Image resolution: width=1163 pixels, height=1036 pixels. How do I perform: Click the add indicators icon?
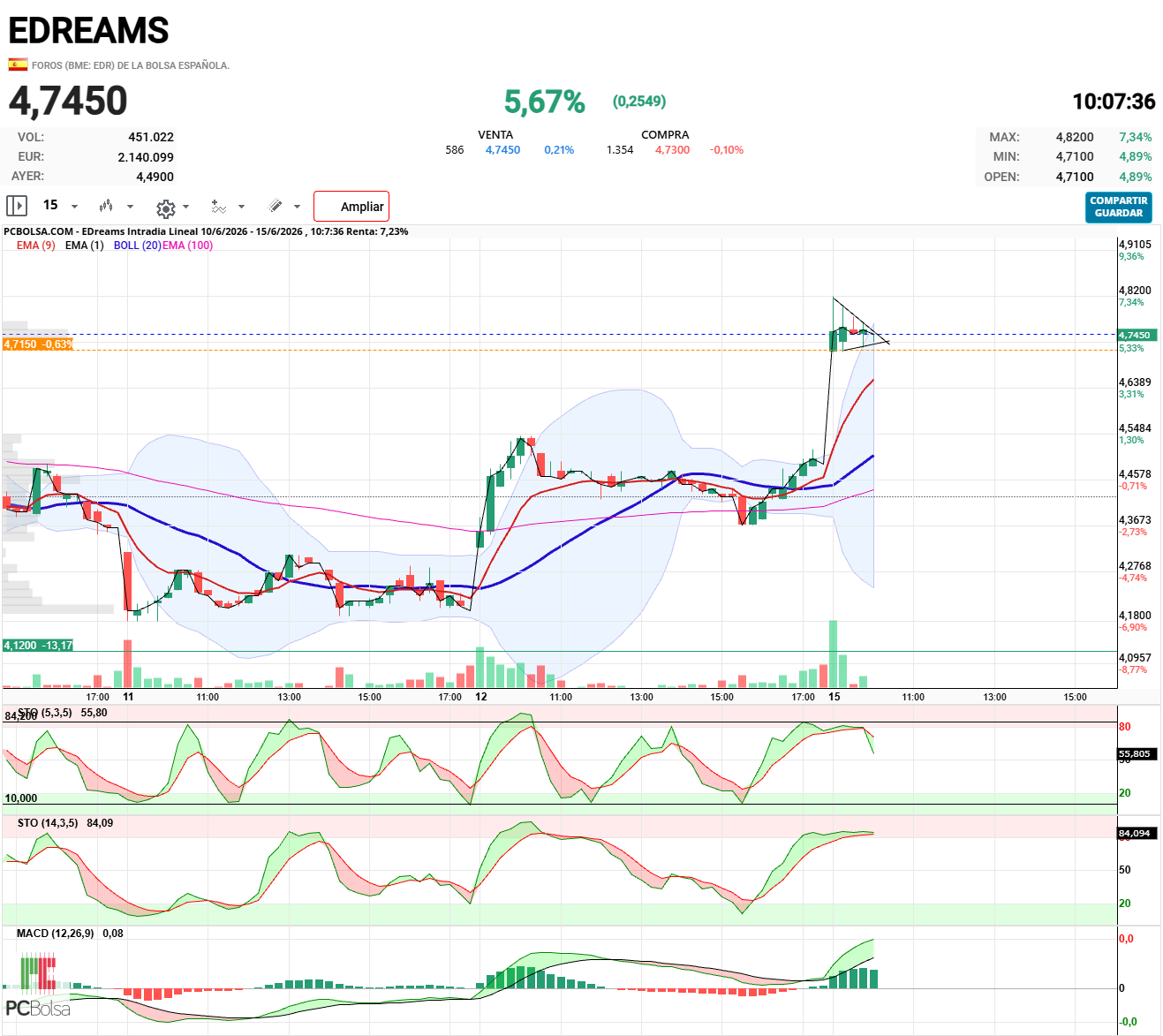218,206
